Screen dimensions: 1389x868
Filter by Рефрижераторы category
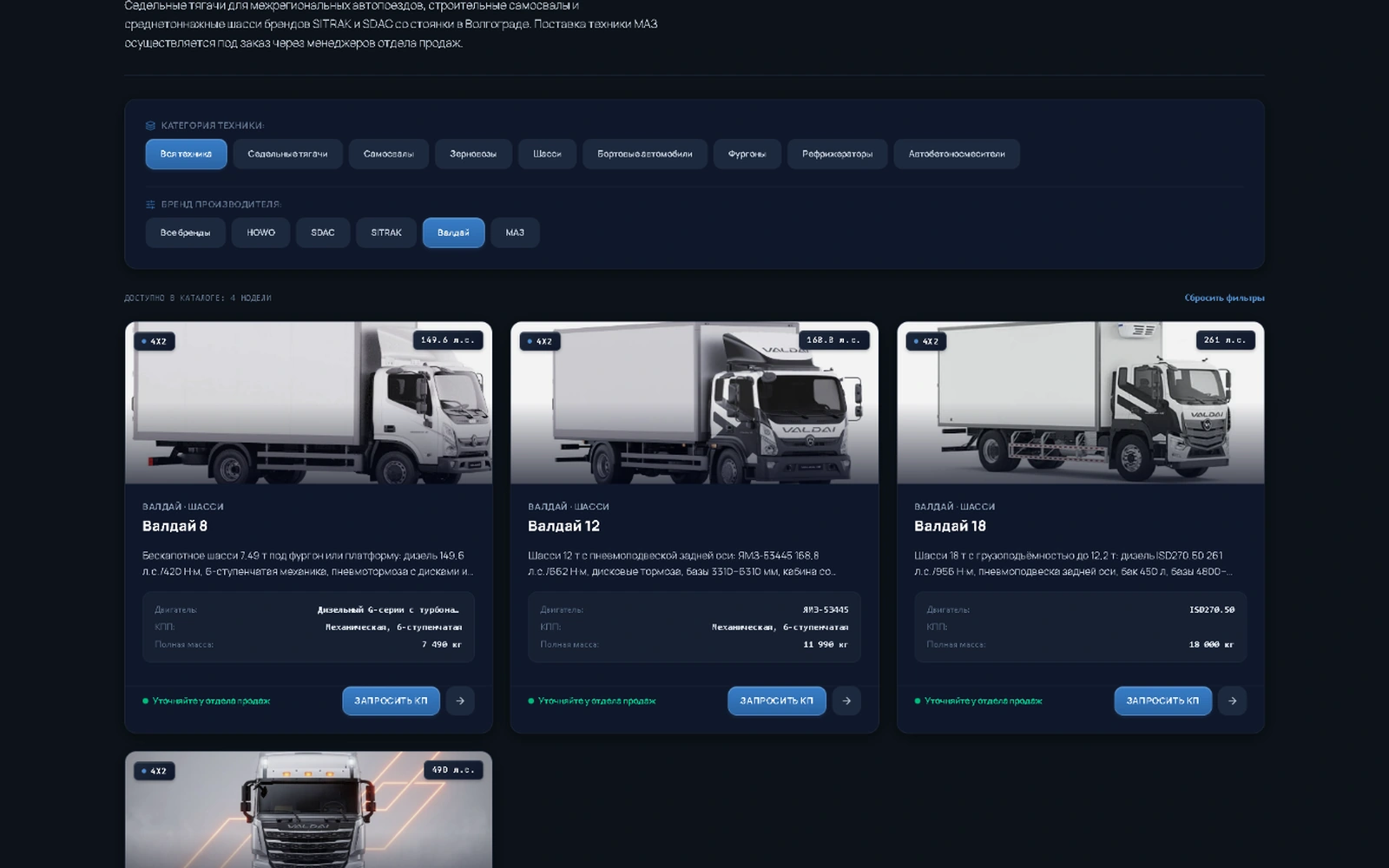(x=837, y=154)
